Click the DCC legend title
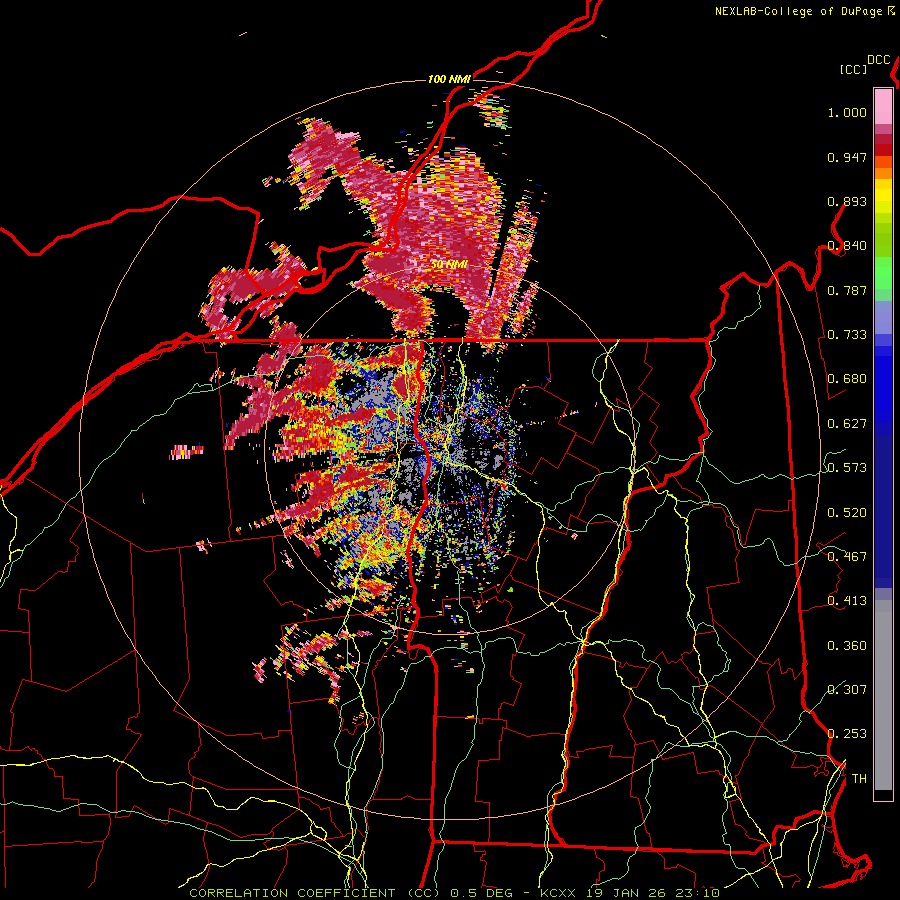 878,60
